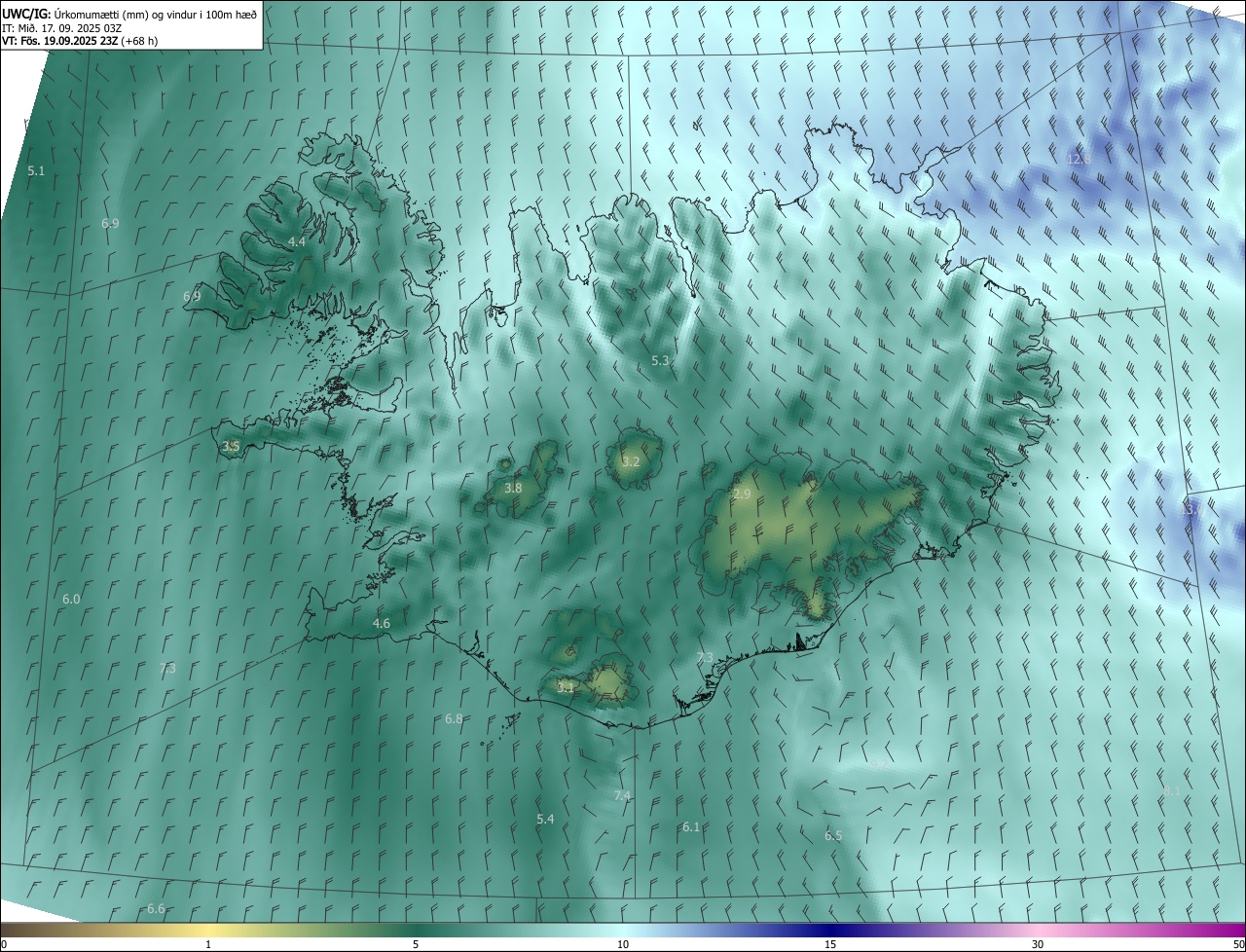Screen dimensions: 1246x952
Task: Click the 6.6 value on the map
Action: [x=156, y=908]
